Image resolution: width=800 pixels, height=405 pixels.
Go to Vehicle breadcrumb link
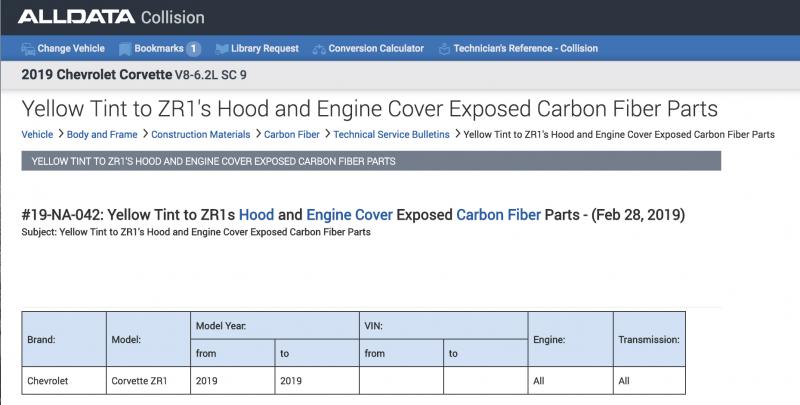[37, 135]
